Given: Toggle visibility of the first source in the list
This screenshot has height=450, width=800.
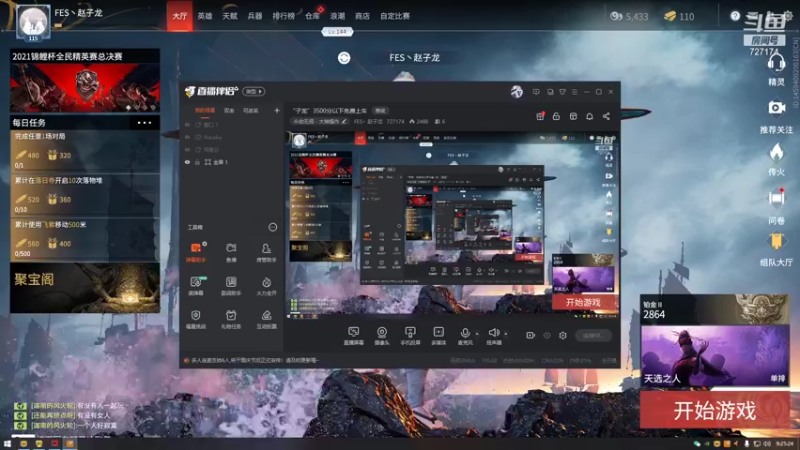Looking at the screenshot, I should coord(187,124).
